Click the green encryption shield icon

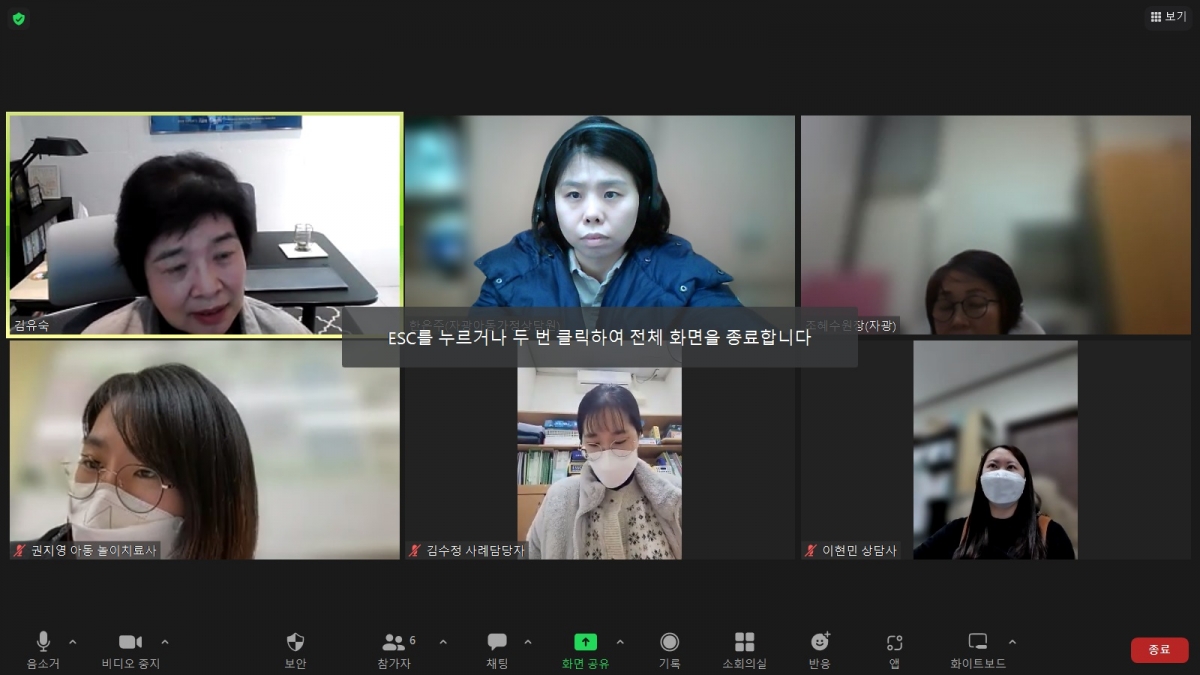18,18
